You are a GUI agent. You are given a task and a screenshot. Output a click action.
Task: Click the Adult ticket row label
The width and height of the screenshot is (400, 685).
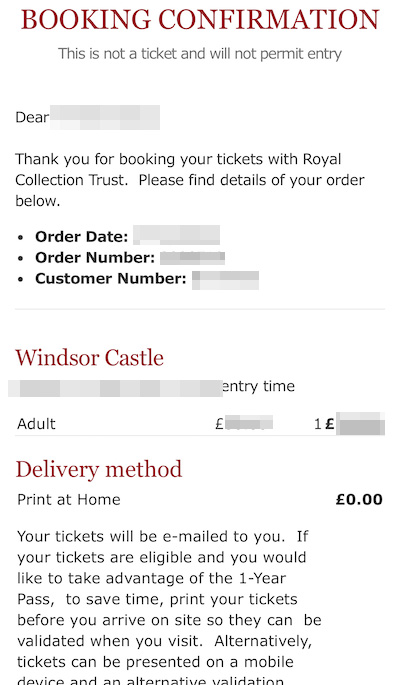click(x=36, y=424)
